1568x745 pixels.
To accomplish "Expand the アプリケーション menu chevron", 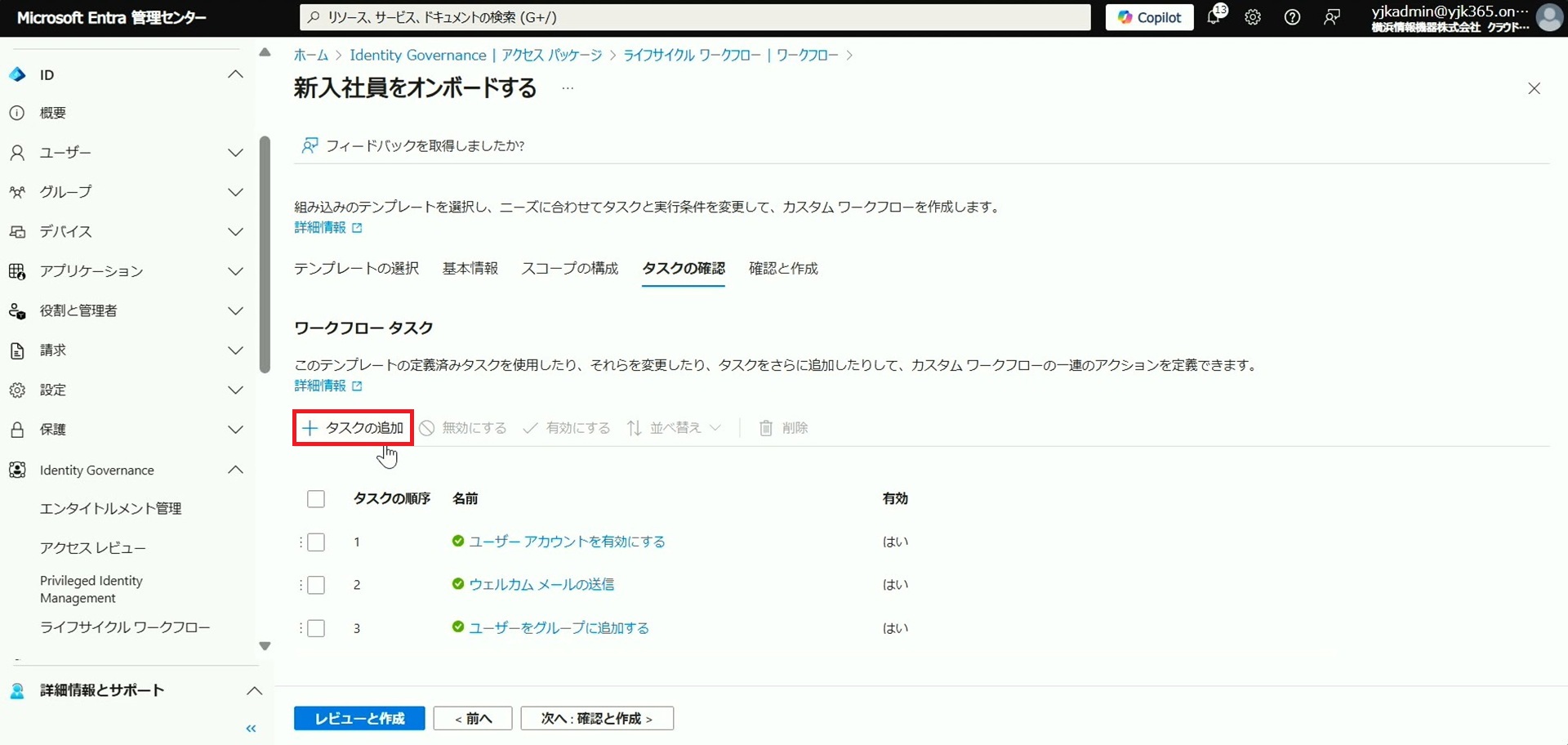I will tap(235, 271).
